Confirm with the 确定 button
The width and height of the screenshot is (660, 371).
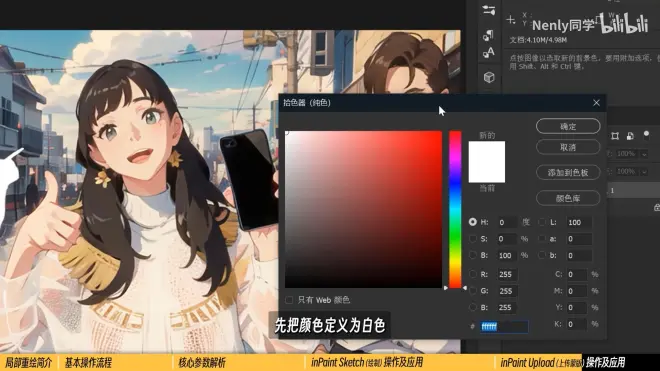tap(568, 126)
